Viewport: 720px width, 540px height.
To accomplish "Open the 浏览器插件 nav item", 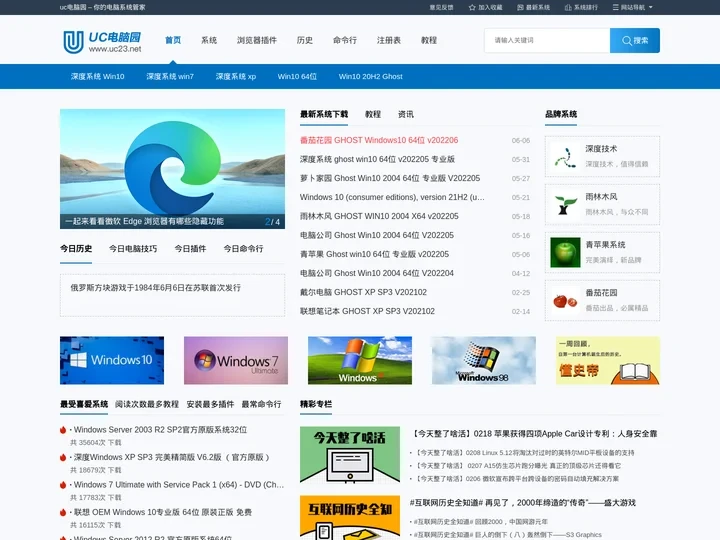I will click(x=257, y=40).
